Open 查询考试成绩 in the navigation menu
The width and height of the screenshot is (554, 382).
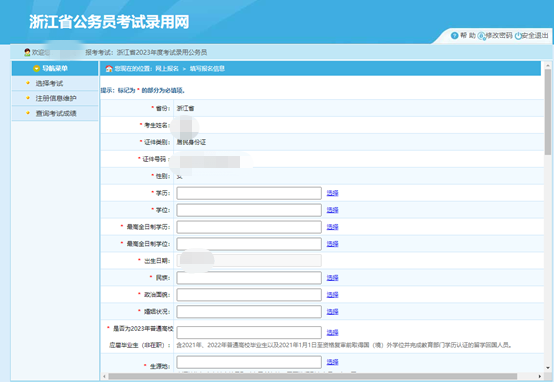[x=56, y=113]
